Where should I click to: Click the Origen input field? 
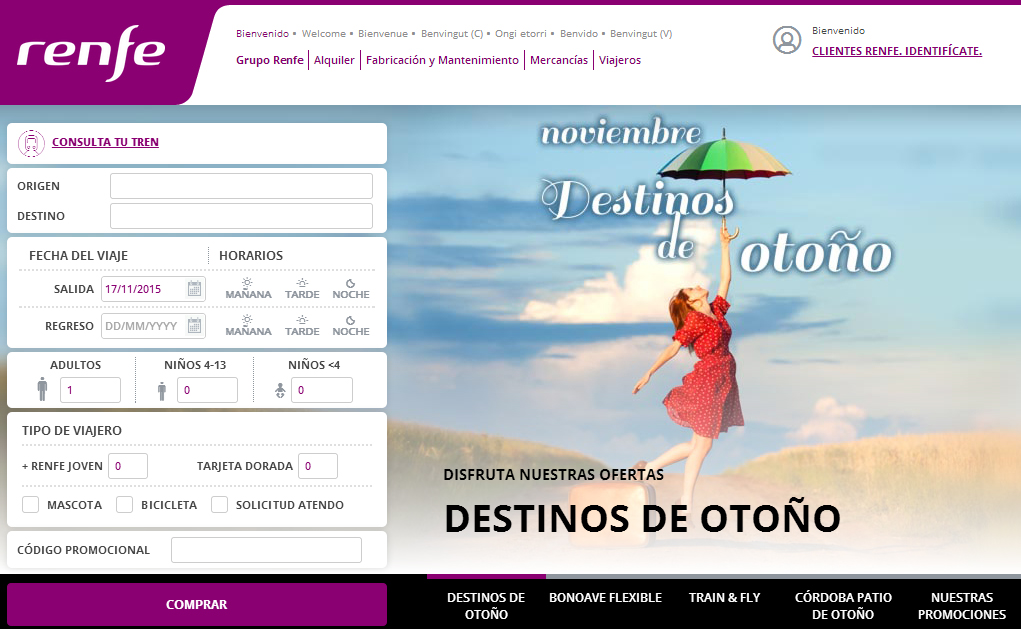point(241,186)
